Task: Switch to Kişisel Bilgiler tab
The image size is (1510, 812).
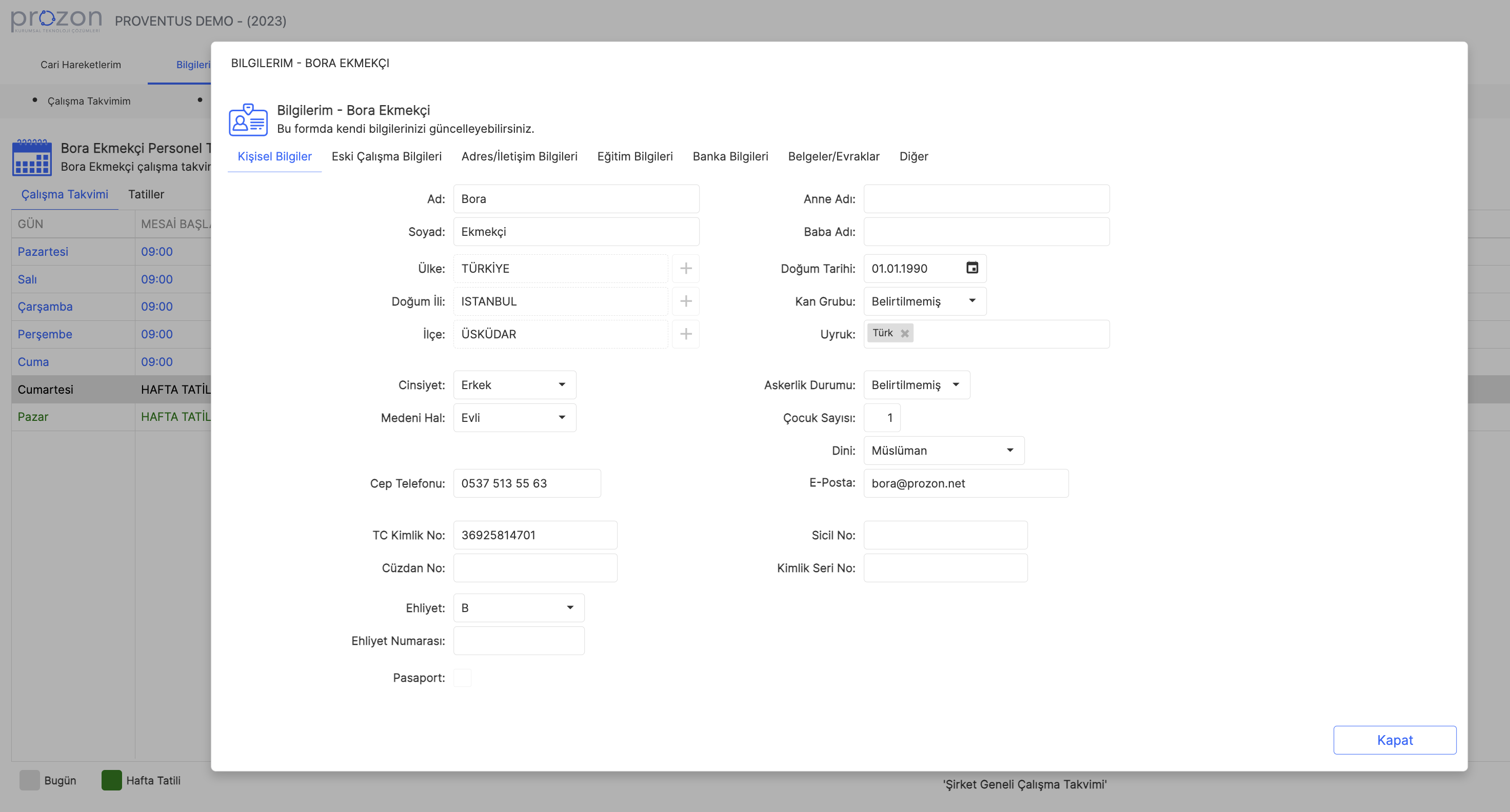Action: click(274, 156)
